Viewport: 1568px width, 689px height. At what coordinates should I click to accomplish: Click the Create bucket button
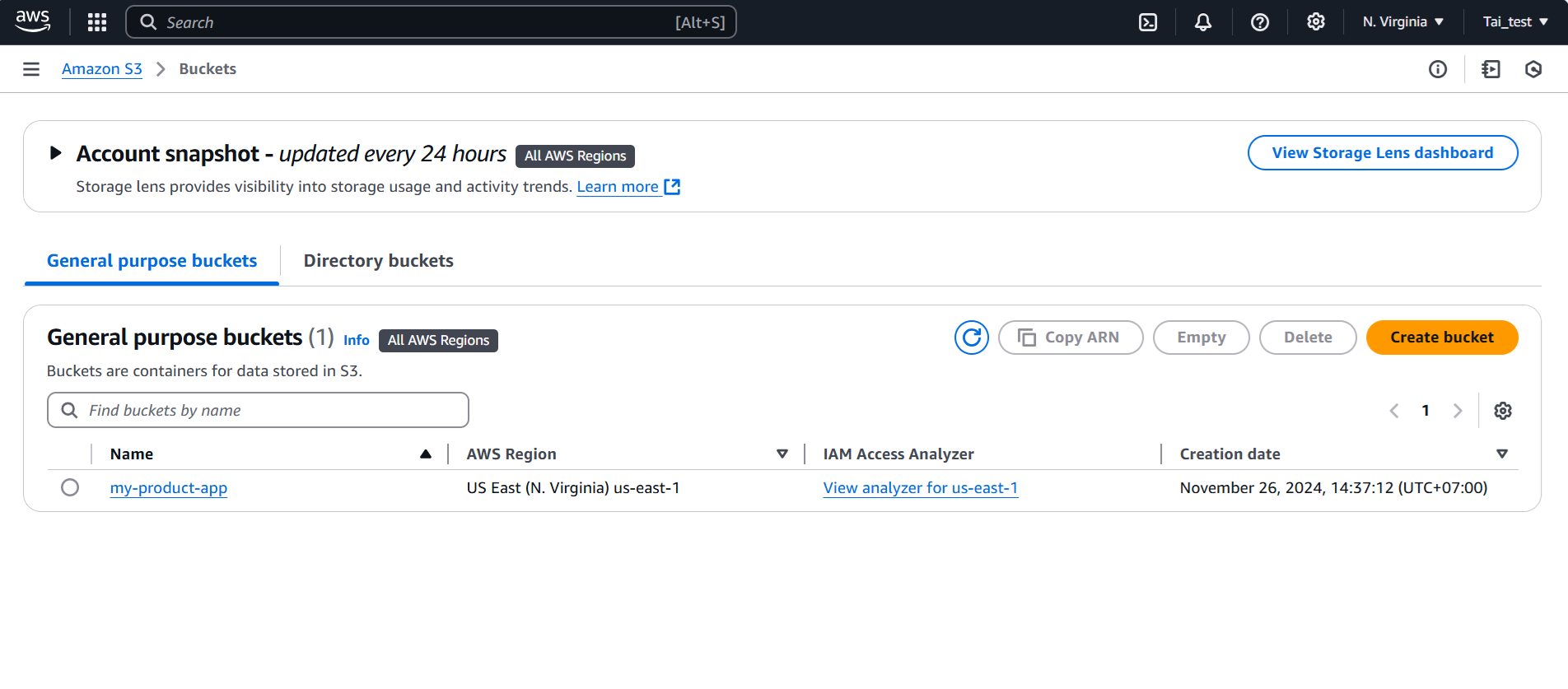tap(1442, 338)
